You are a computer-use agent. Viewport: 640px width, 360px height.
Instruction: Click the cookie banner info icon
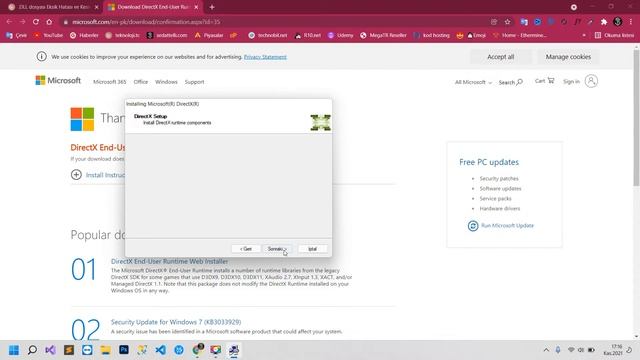(41, 56)
